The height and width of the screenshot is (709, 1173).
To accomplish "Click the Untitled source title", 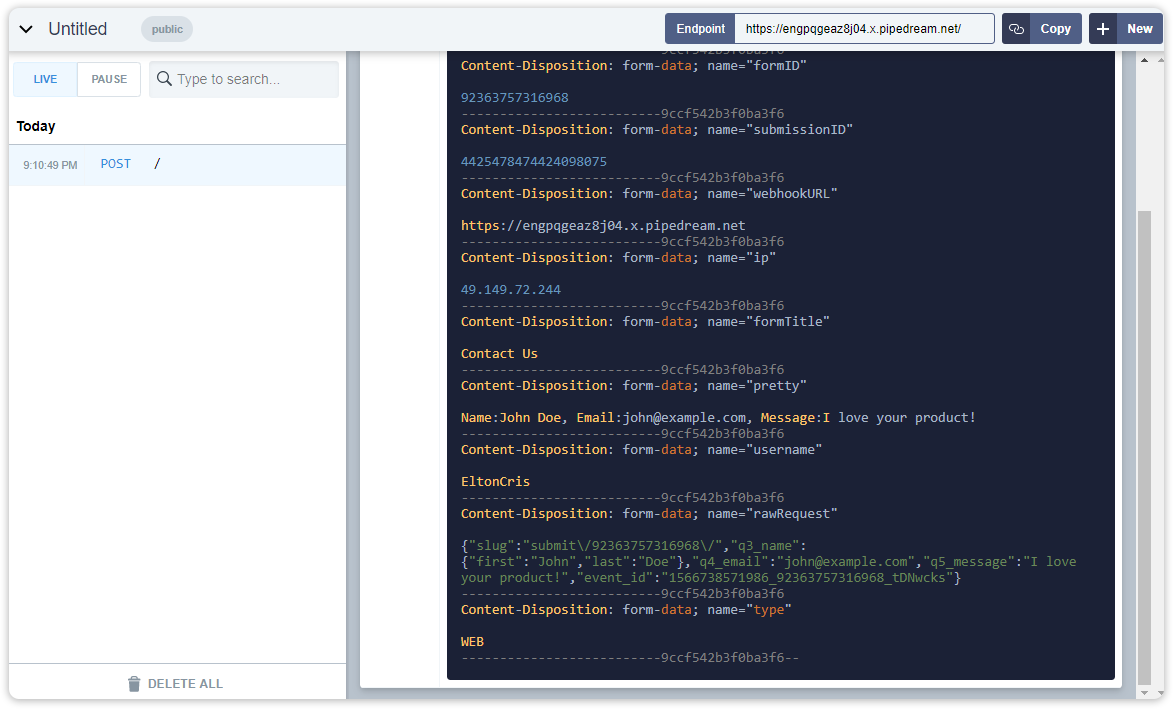I will 78,29.
